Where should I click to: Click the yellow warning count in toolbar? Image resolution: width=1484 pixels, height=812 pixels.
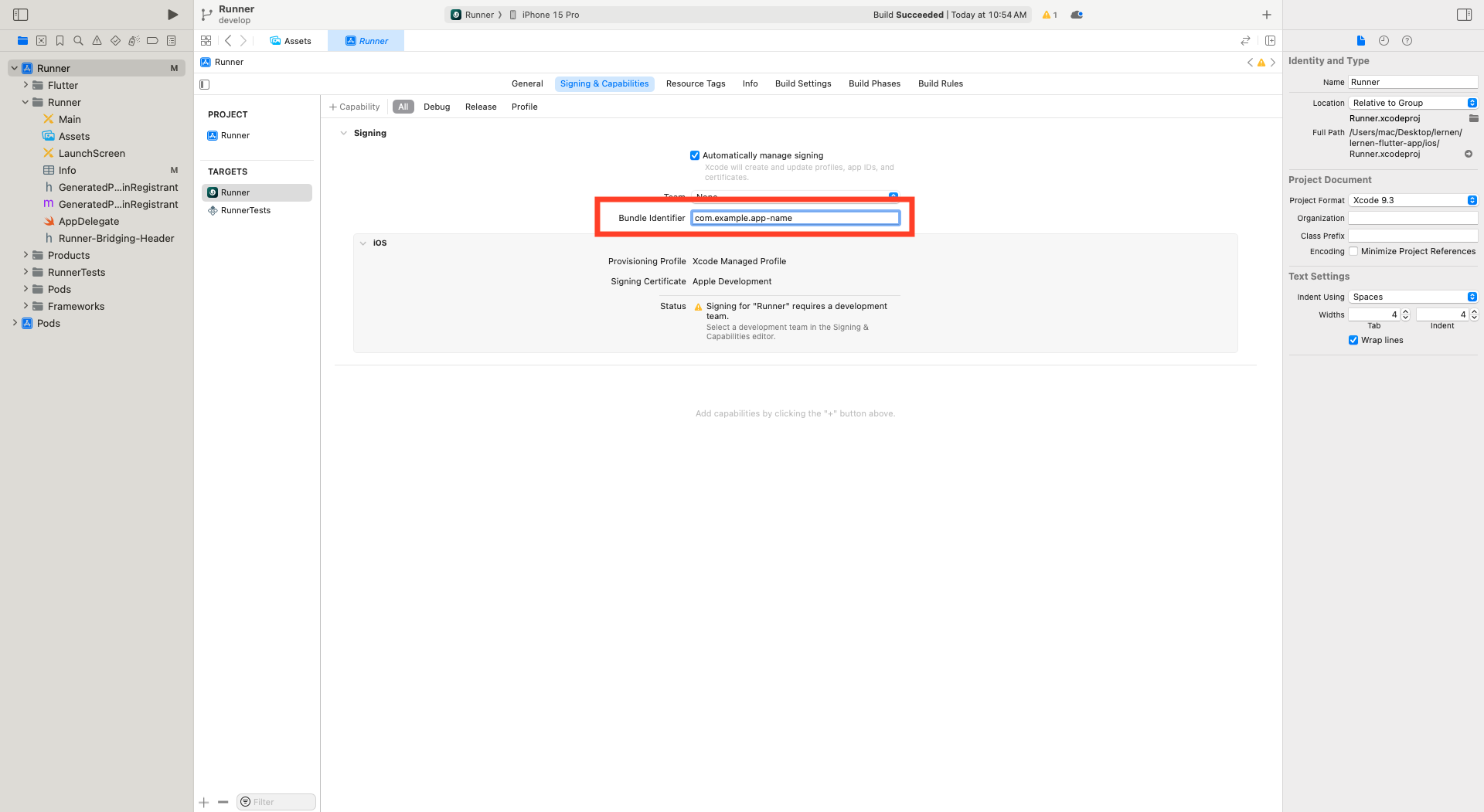click(1050, 15)
